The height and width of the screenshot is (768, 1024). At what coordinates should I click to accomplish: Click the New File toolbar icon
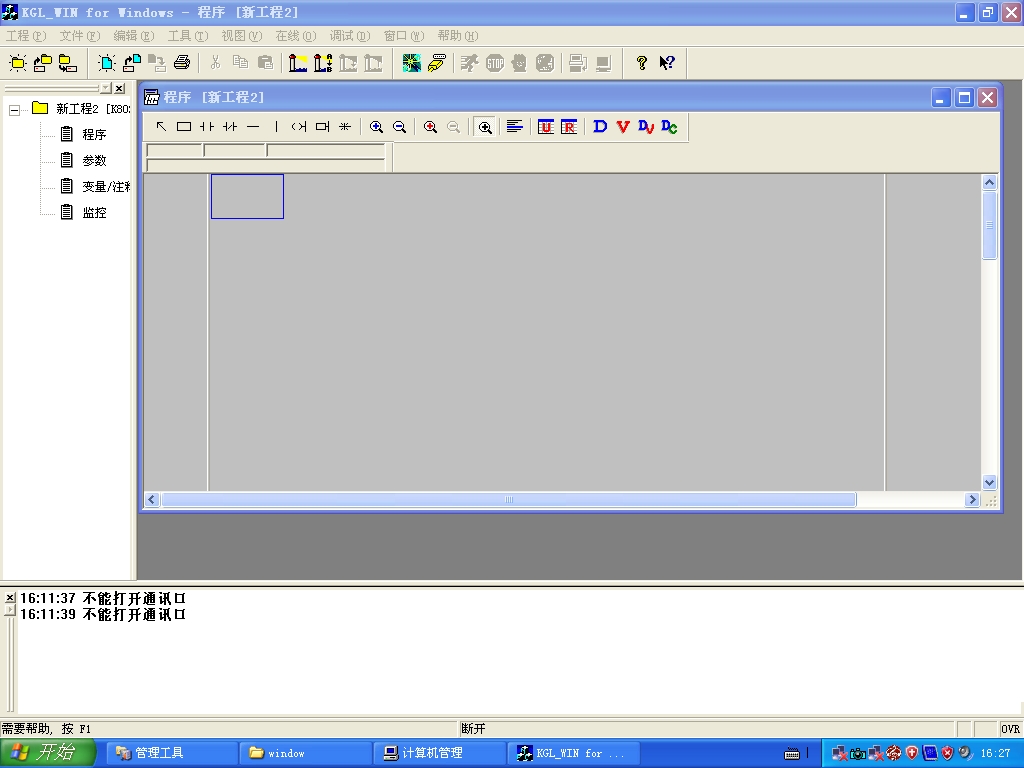click(106, 63)
